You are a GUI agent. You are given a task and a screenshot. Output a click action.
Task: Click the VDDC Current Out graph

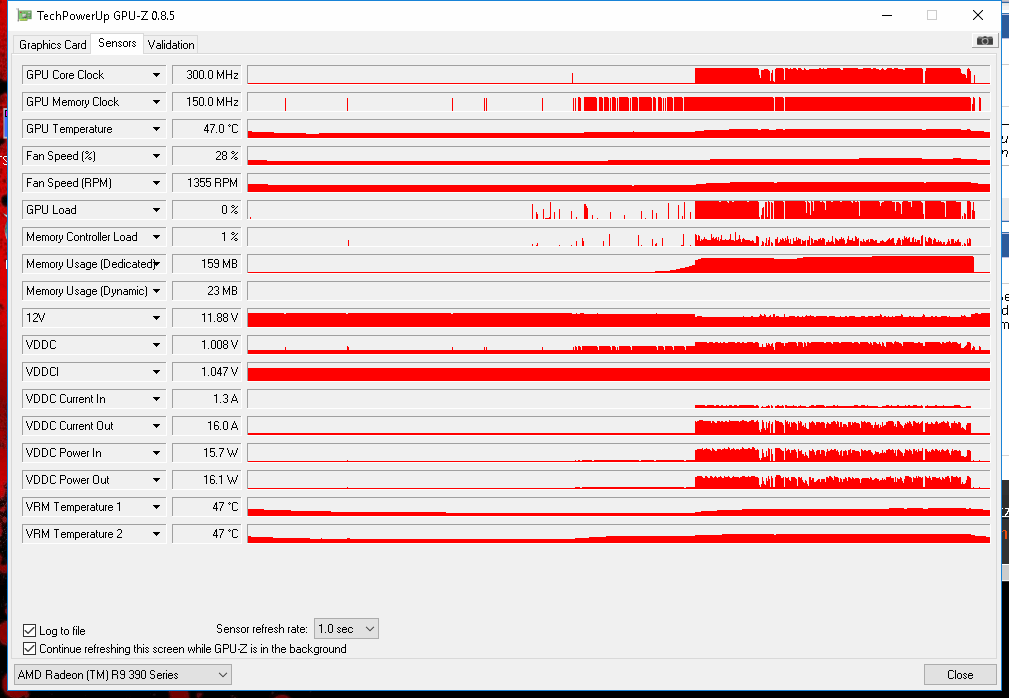pos(618,426)
